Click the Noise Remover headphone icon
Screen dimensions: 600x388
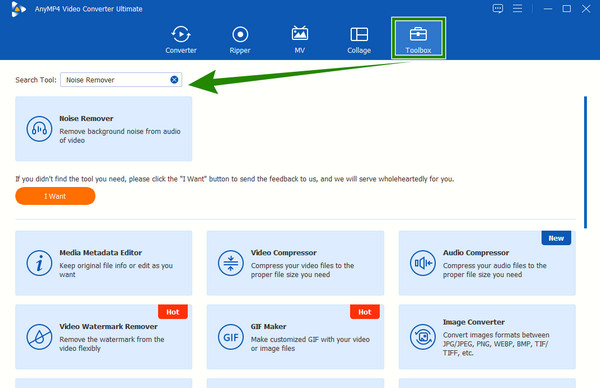pos(39,129)
